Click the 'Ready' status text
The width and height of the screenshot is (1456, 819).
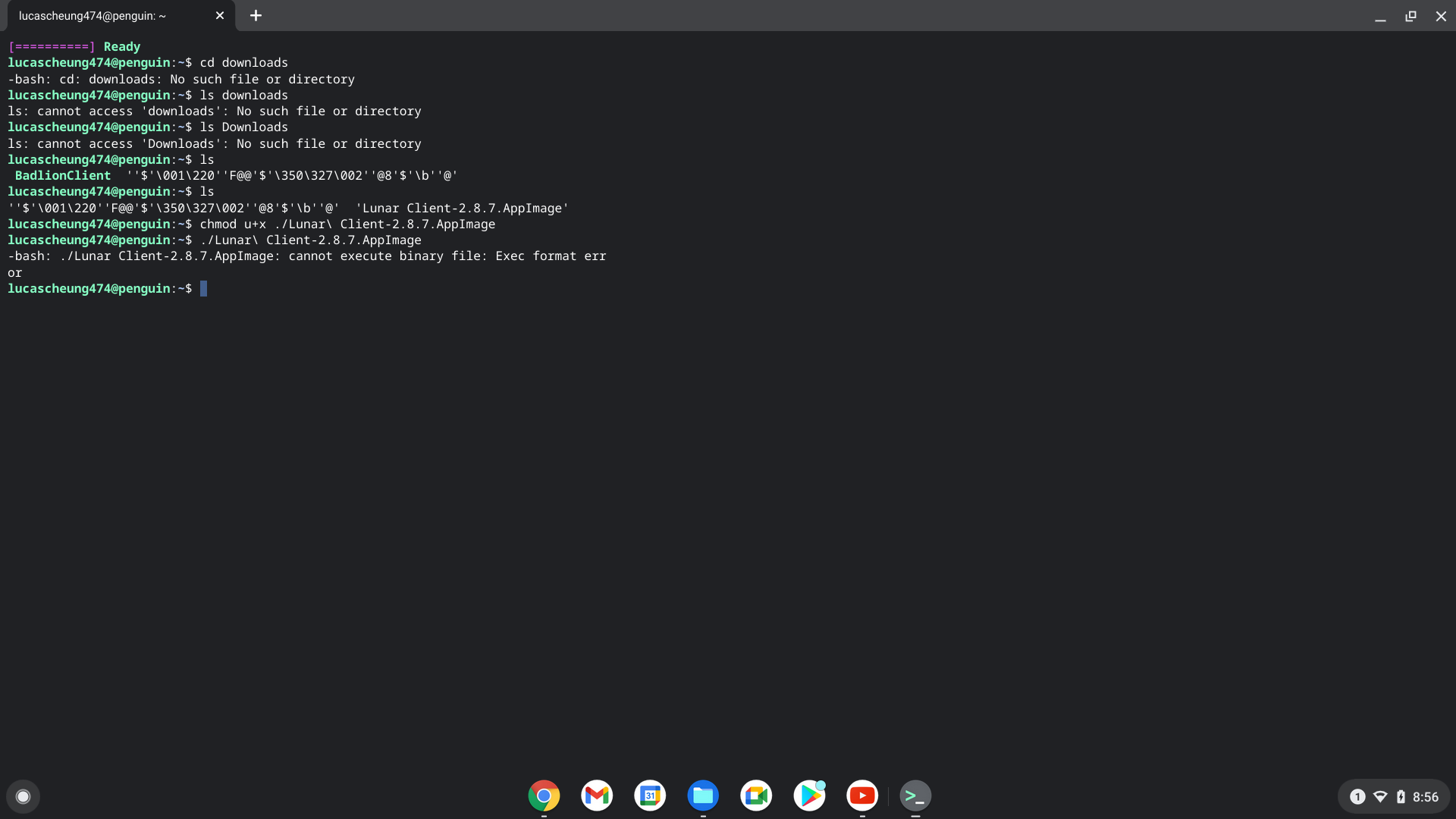[122, 47]
